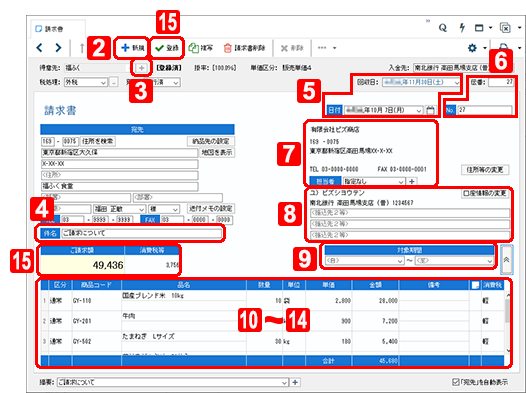Click the 東京都新宿区大久保 address field
The image size is (526, 393).
119,153
